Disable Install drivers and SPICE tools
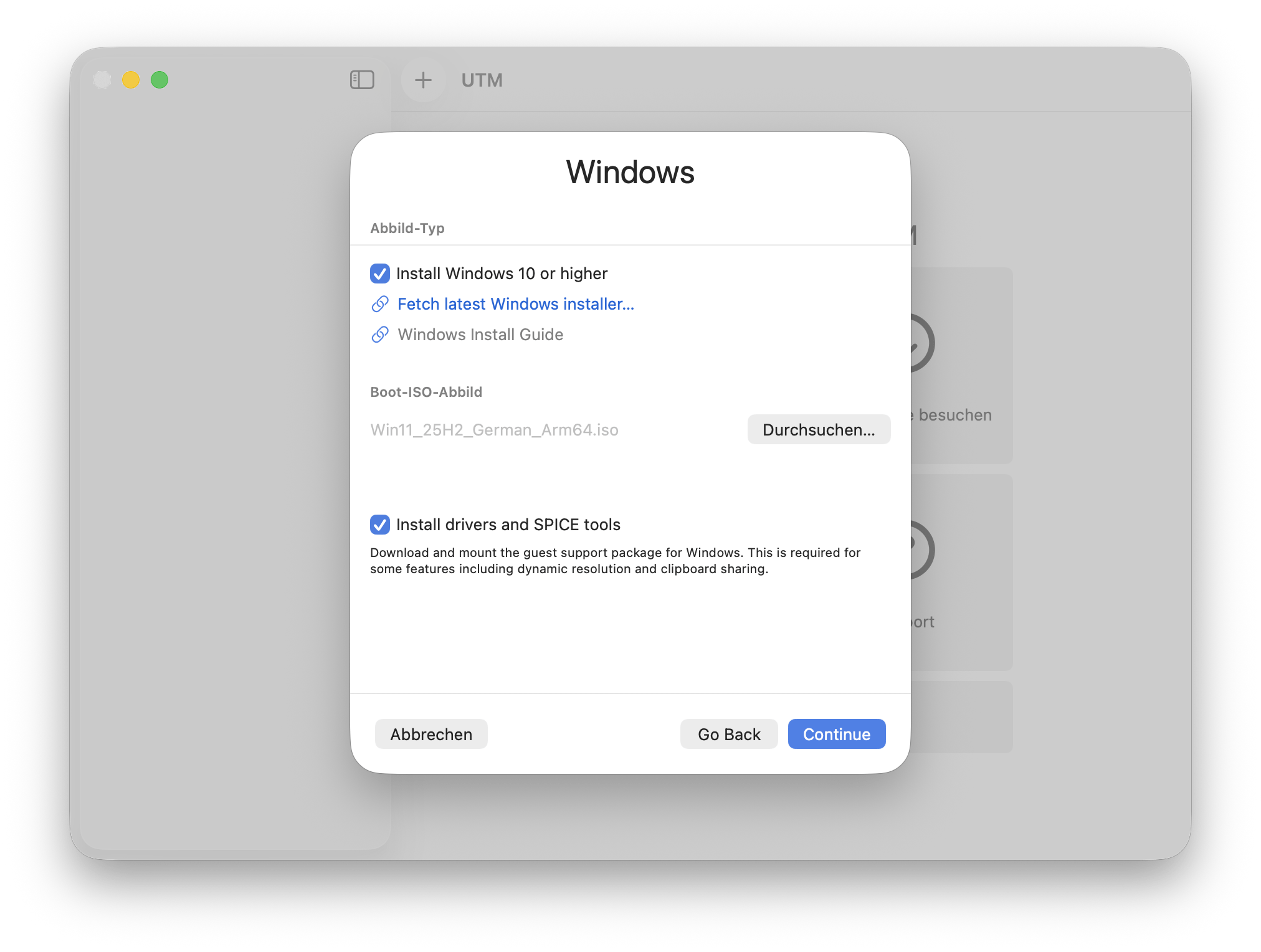Screen dimensions: 1261x952 point(380,525)
